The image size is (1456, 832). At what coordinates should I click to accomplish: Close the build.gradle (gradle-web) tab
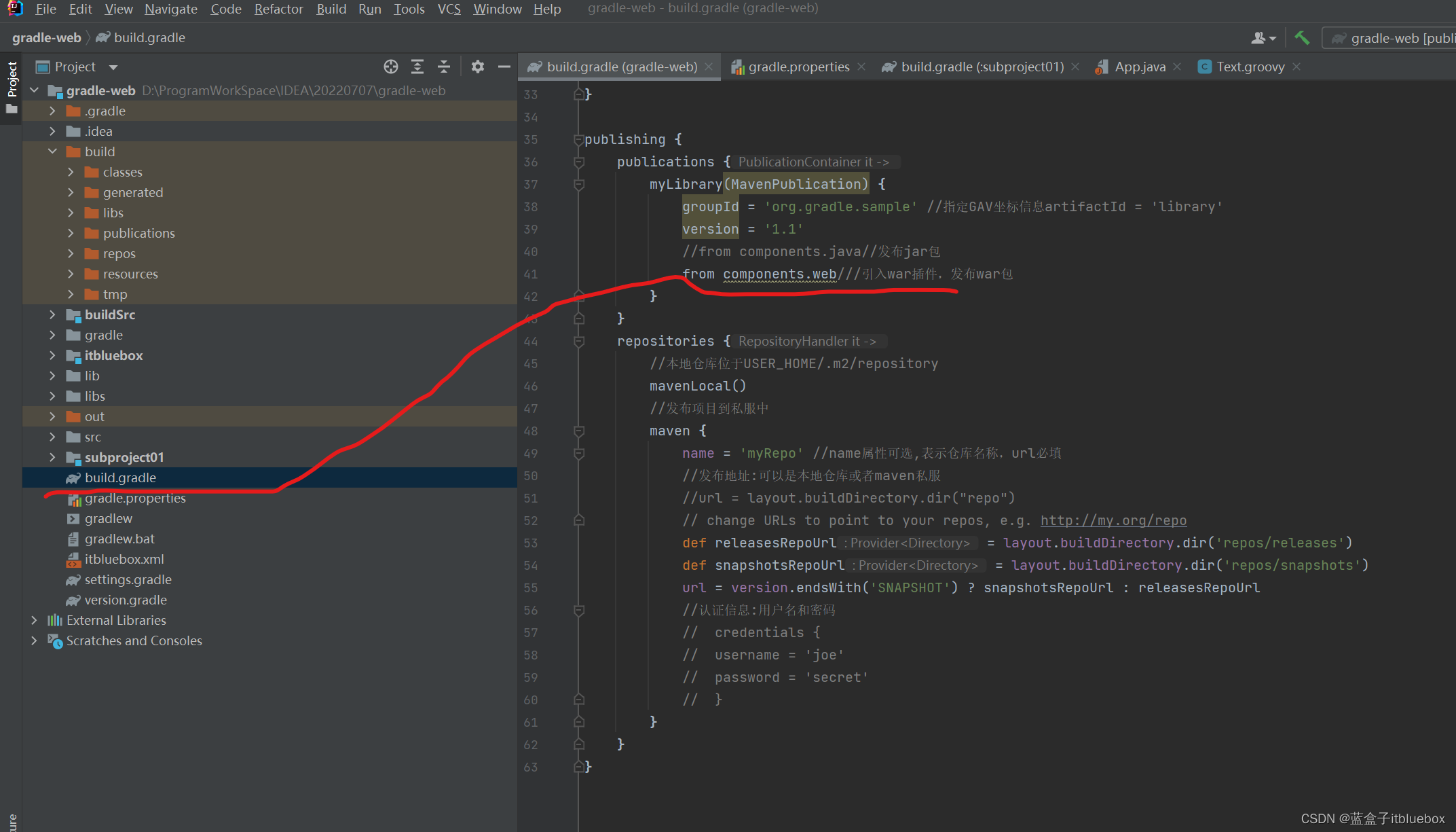click(709, 67)
